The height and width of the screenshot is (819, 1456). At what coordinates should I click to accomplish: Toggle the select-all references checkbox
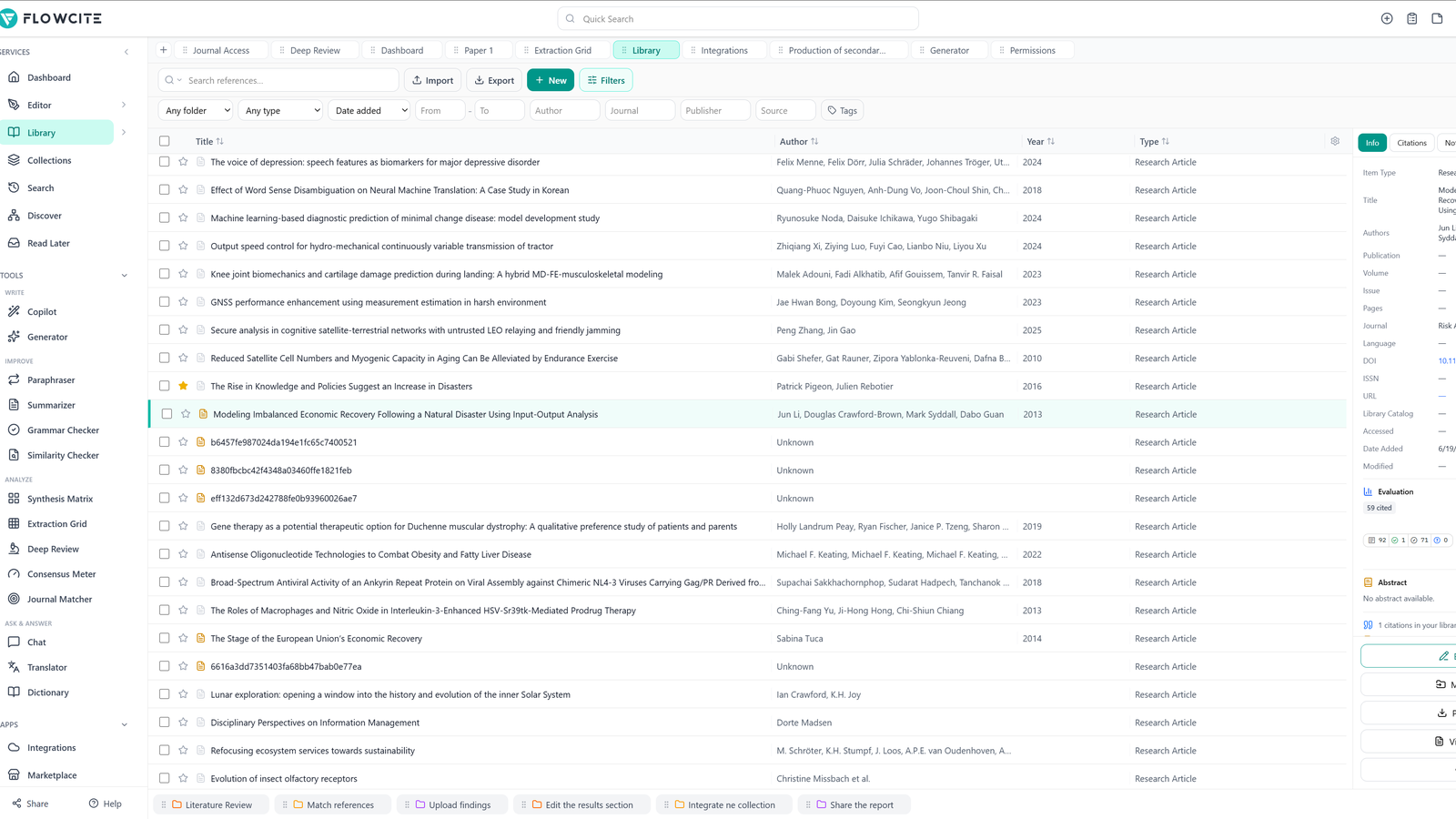pos(164,141)
